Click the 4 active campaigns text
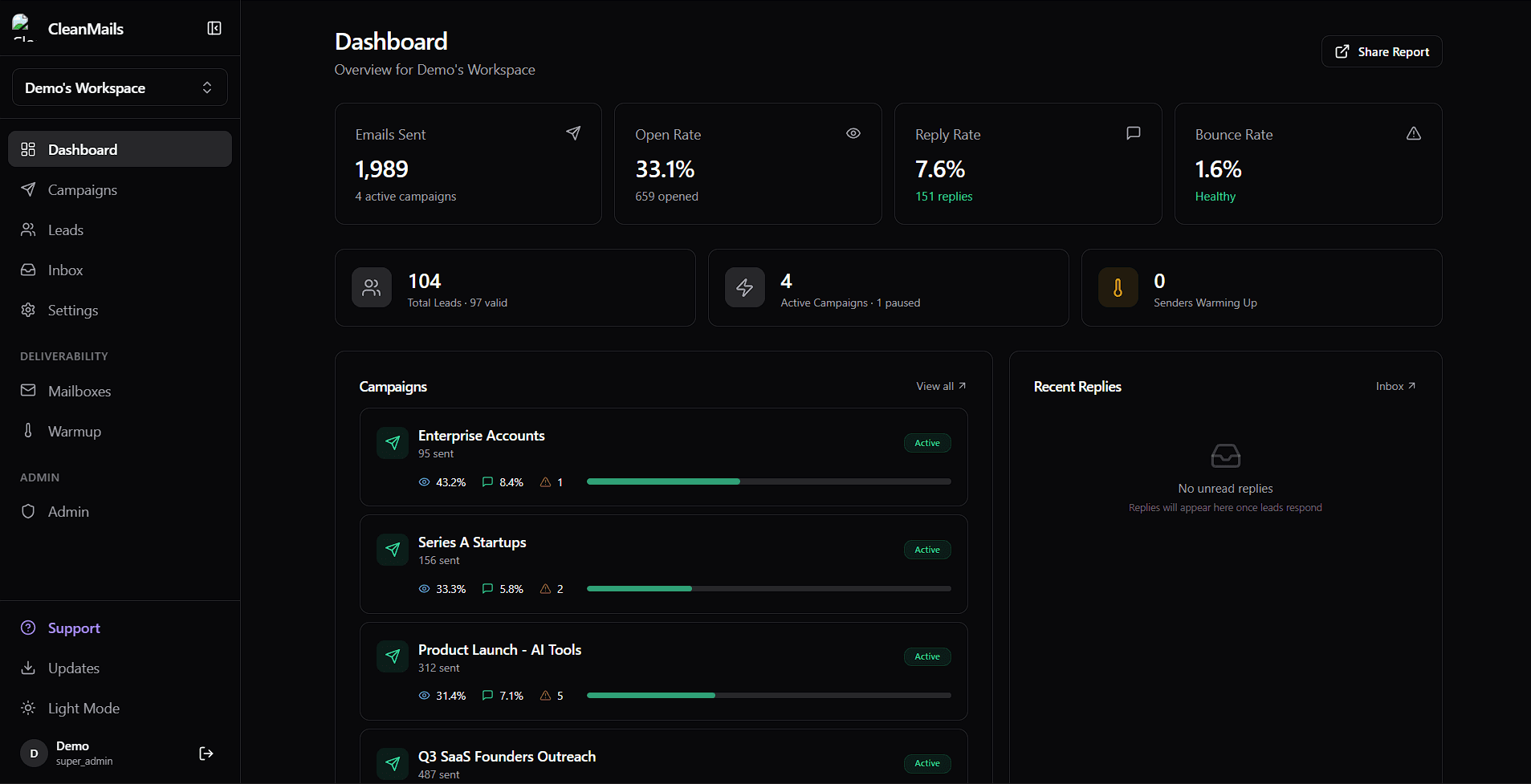This screenshot has height=784, width=1531. coord(405,197)
